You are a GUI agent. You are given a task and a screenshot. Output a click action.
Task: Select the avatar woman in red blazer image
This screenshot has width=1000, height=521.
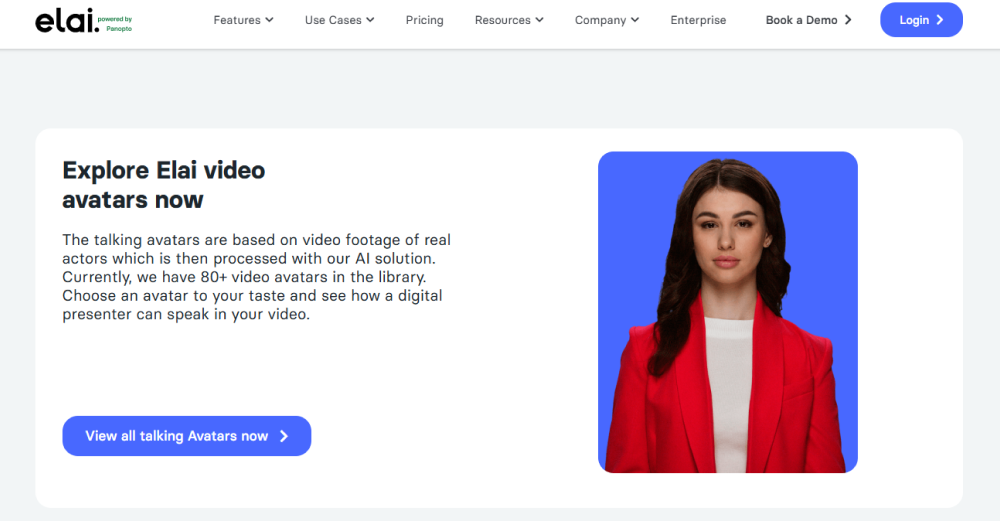728,312
